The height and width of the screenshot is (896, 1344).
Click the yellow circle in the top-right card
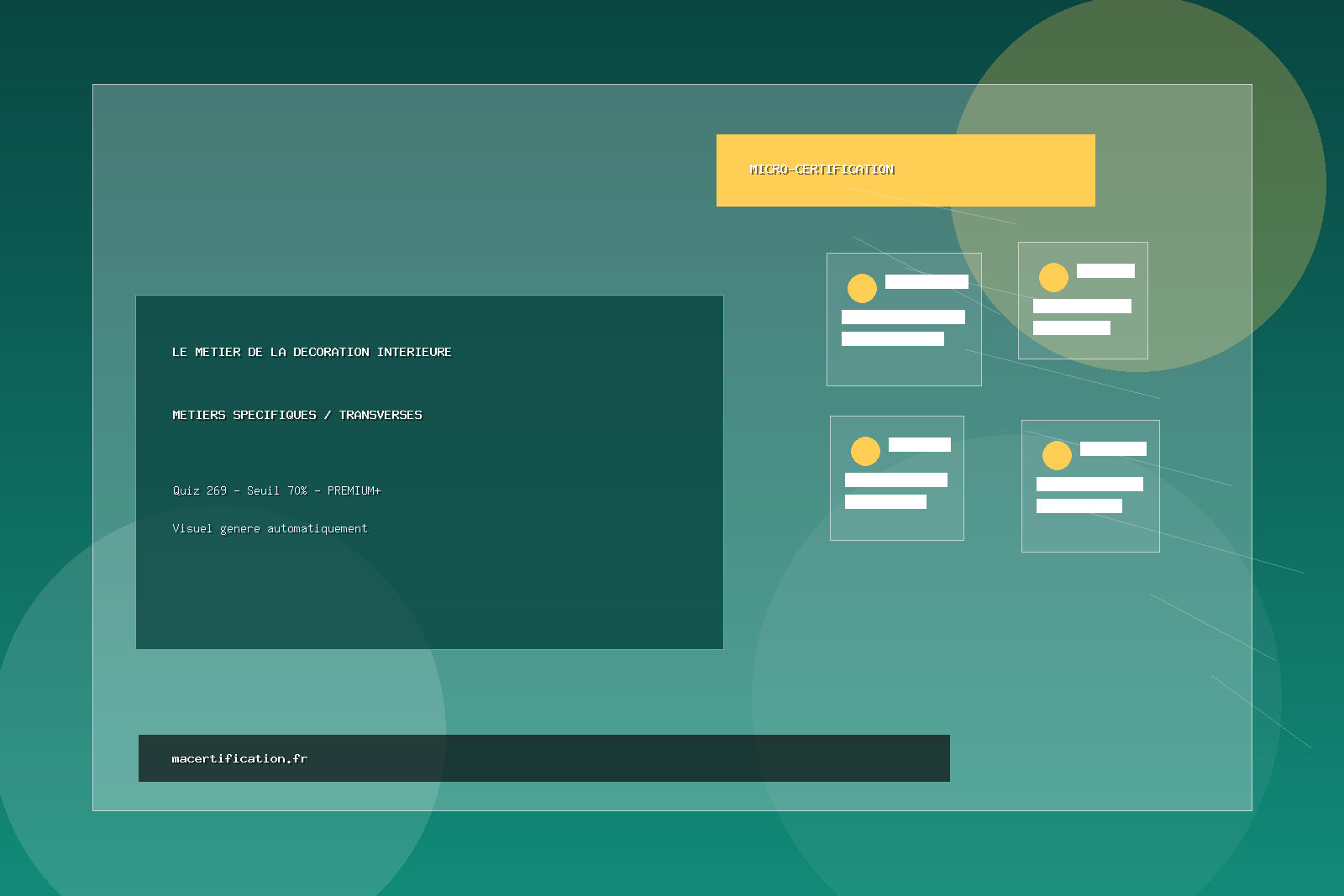point(1053,277)
